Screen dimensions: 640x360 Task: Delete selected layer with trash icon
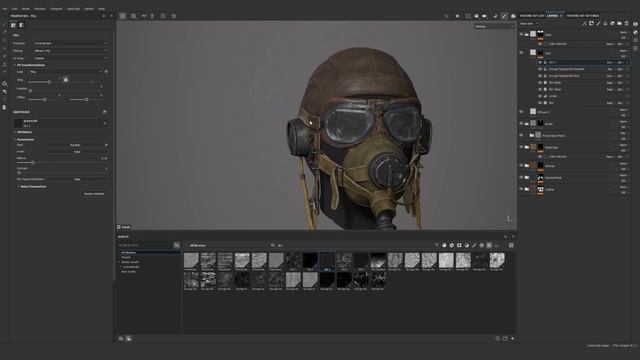tap(627, 24)
